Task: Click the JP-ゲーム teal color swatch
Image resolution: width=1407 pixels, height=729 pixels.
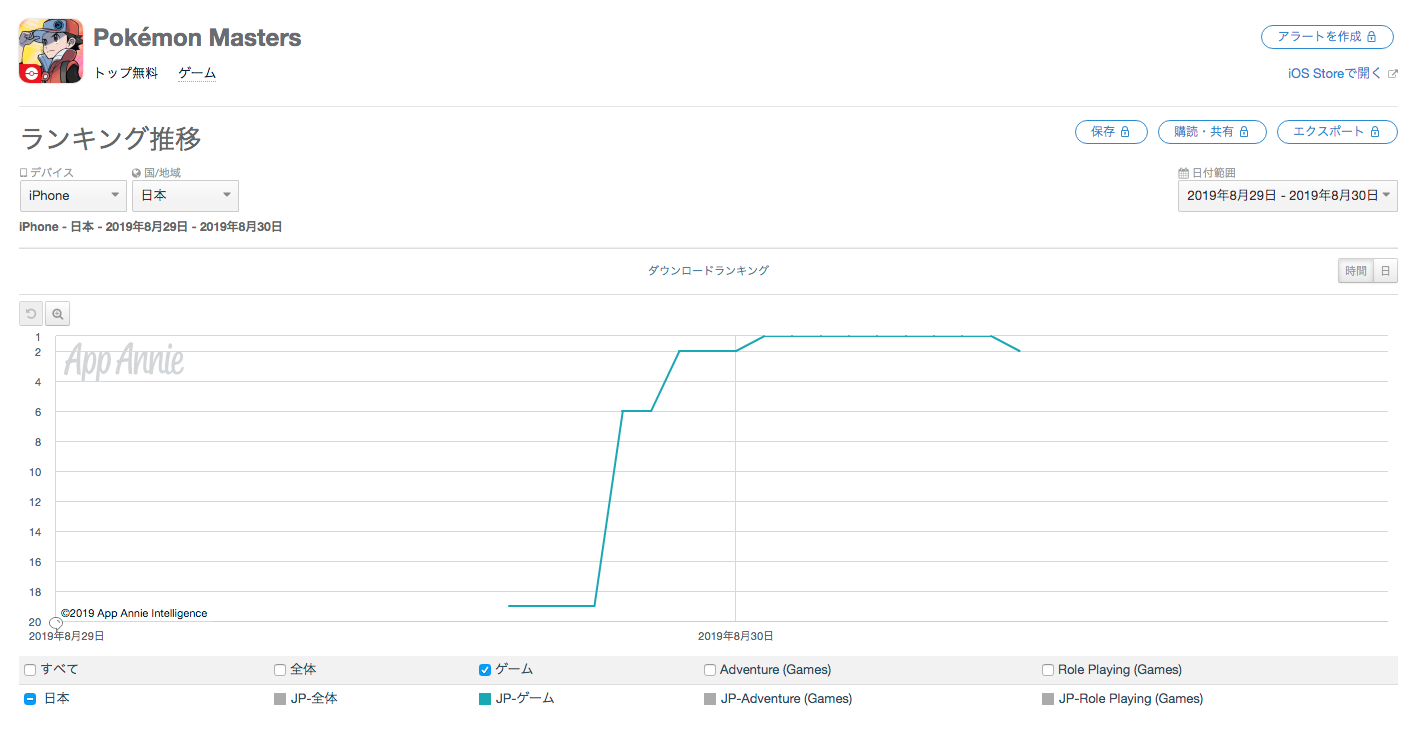Action: (485, 699)
